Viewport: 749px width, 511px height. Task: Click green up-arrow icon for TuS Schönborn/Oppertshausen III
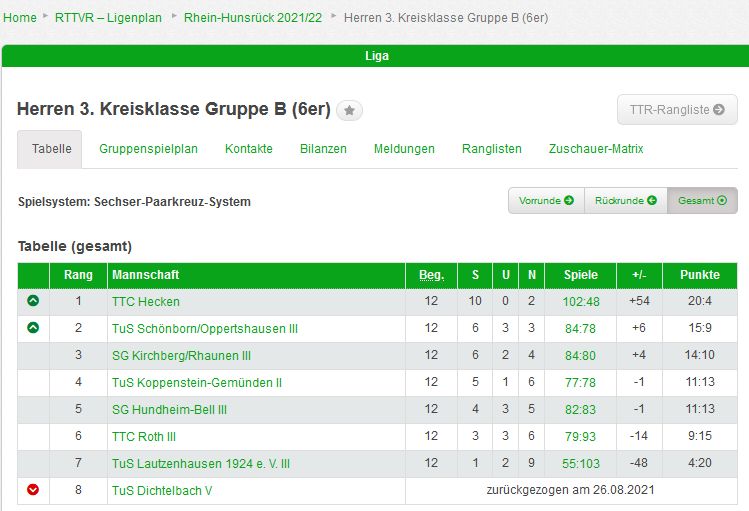[33, 328]
